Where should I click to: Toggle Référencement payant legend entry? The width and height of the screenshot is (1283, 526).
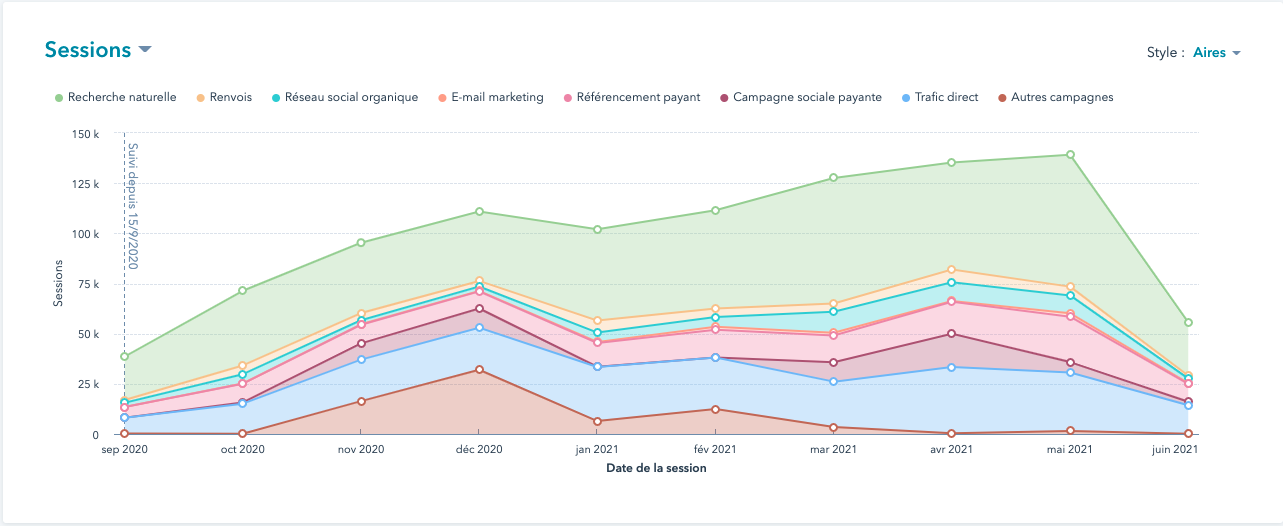(x=632, y=97)
